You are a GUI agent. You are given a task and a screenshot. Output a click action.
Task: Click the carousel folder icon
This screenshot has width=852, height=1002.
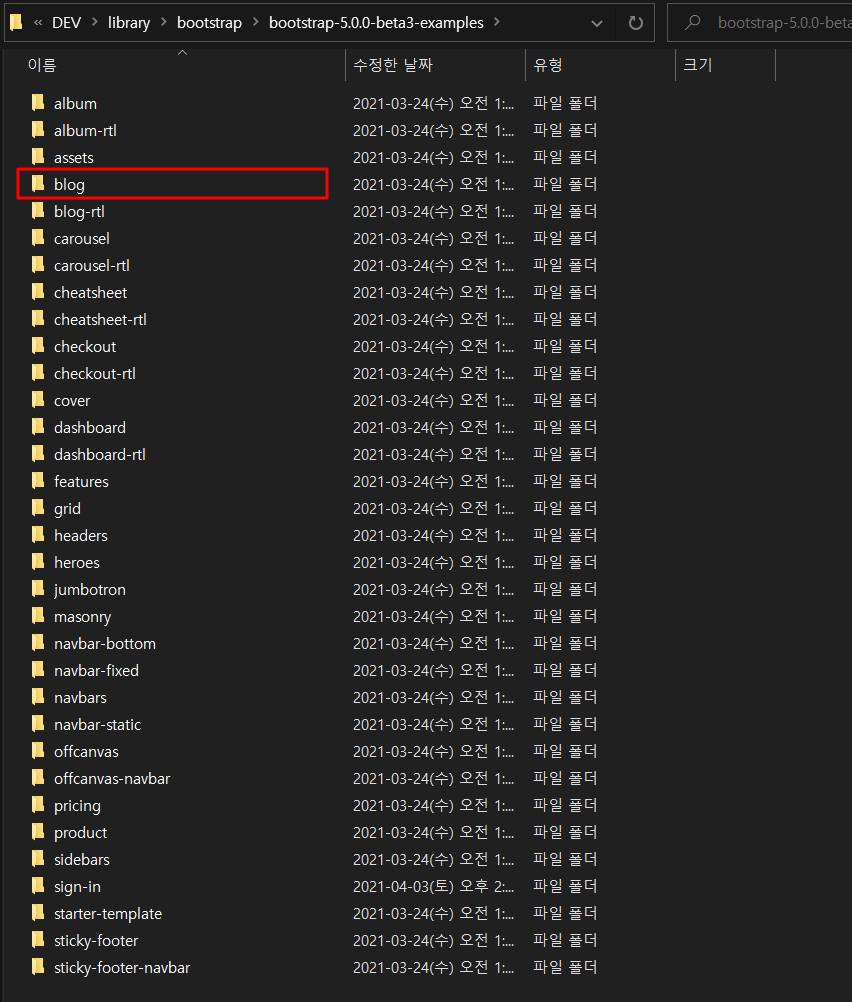click(x=38, y=238)
